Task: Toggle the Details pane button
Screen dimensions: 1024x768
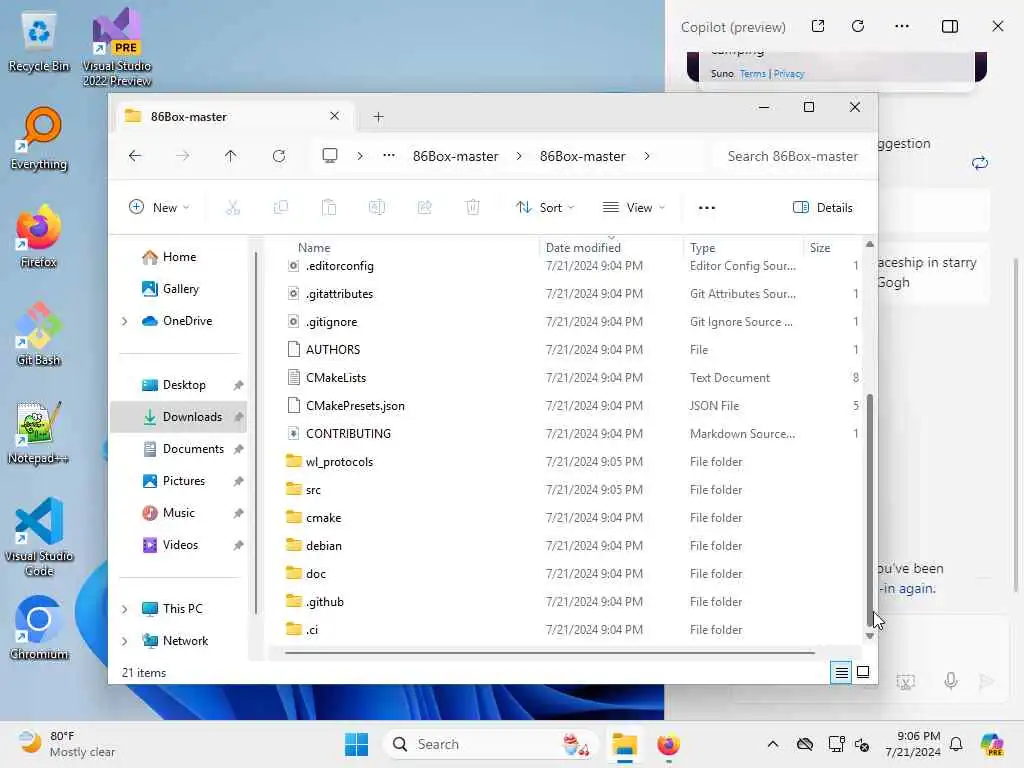Action: coord(822,208)
